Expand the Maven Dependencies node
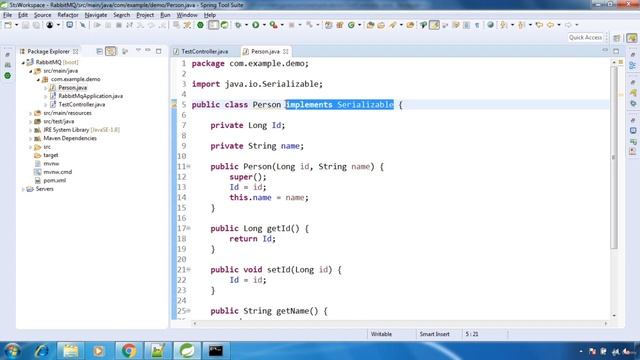The image size is (640, 360). point(31,138)
